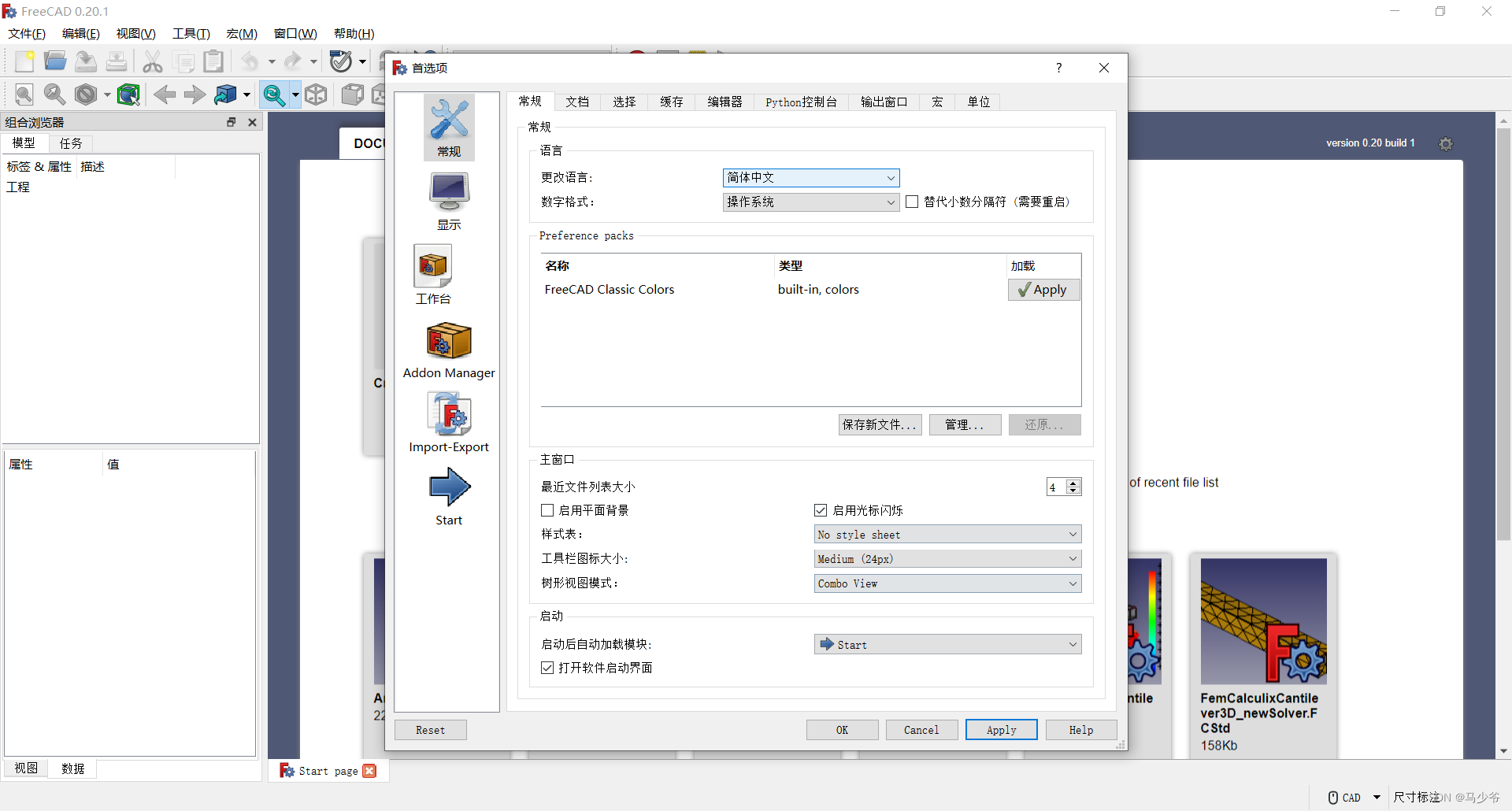The height and width of the screenshot is (811, 1512).
Task: Toggle the bounding box selection icon
Action: click(x=128, y=94)
